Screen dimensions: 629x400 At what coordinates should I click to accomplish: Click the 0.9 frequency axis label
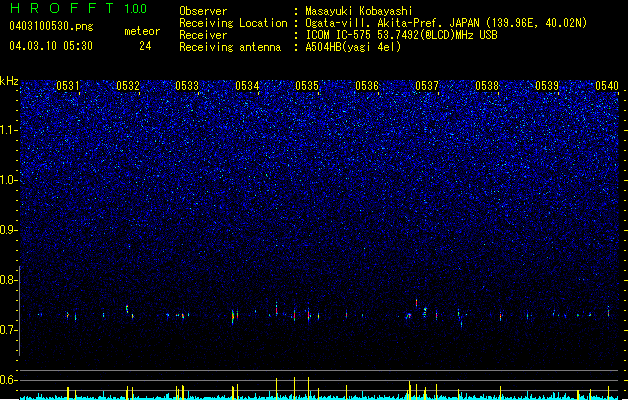pos(9,230)
